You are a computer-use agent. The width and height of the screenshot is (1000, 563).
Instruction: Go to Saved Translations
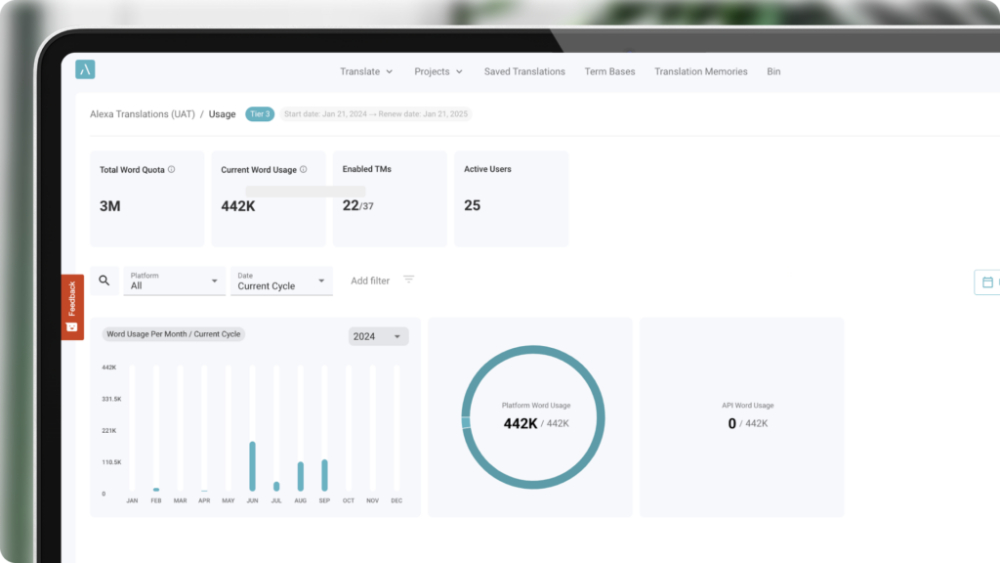[x=524, y=72]
